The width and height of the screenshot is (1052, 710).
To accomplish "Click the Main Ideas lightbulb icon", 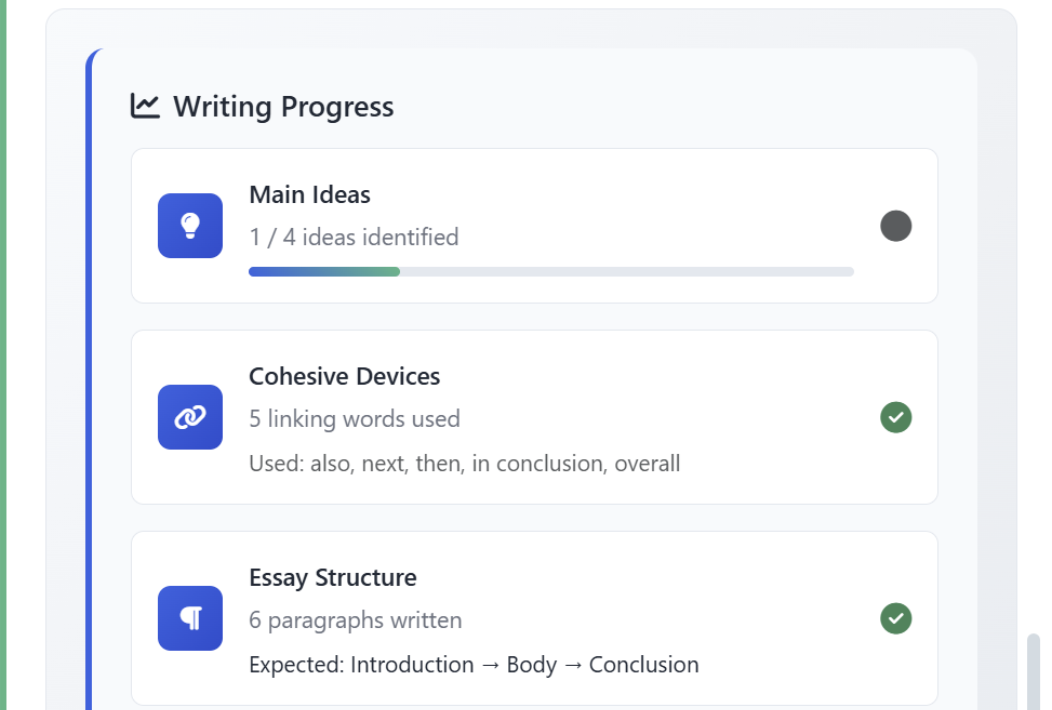I will pos(190,225).
